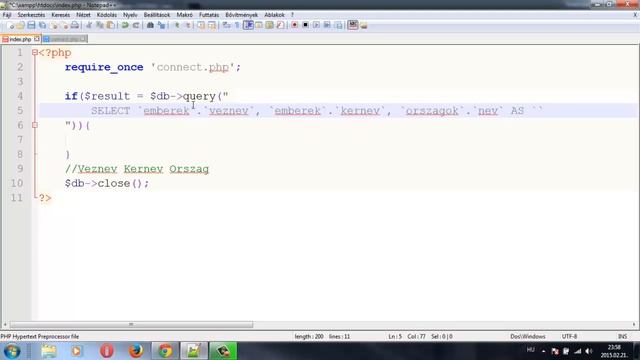The width and height of the screenshot is (640, 360).
Task: Close the index.php tab with its X
Action: point(37,39)
